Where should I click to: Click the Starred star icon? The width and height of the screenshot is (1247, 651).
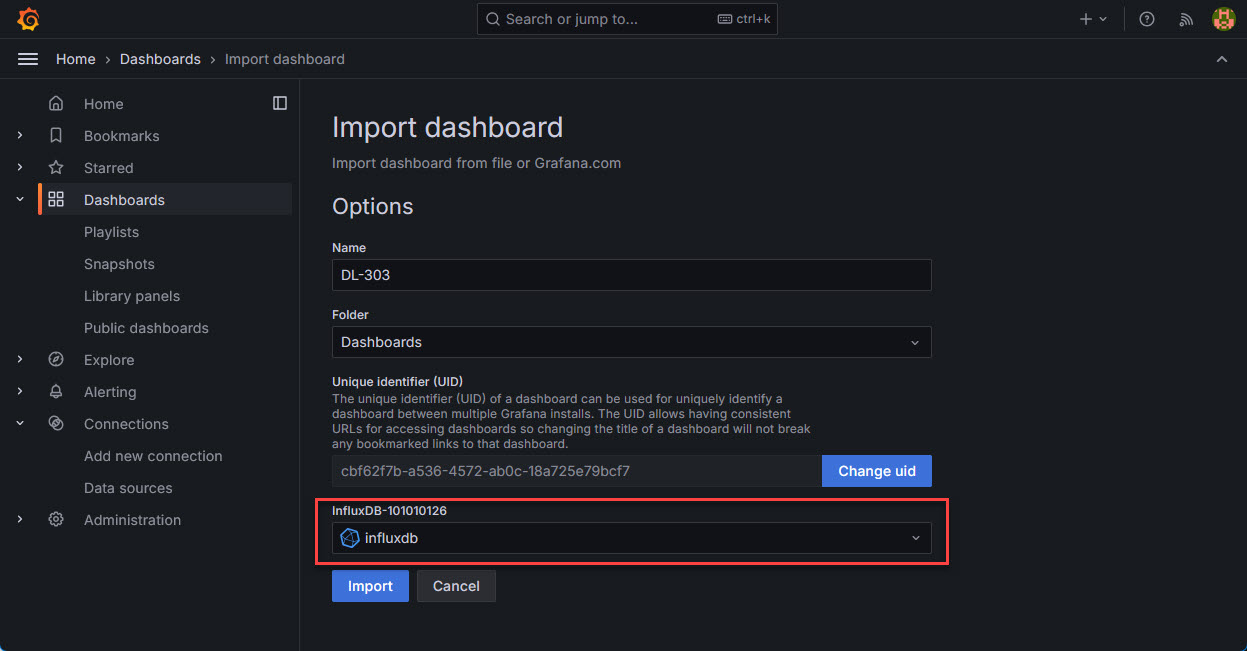coord(56,167)
